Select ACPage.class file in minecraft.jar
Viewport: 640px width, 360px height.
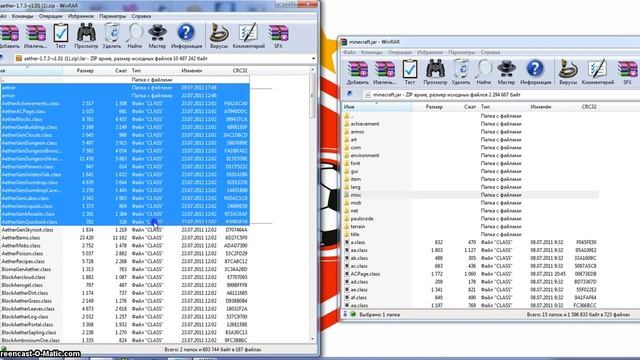[365, 274]
